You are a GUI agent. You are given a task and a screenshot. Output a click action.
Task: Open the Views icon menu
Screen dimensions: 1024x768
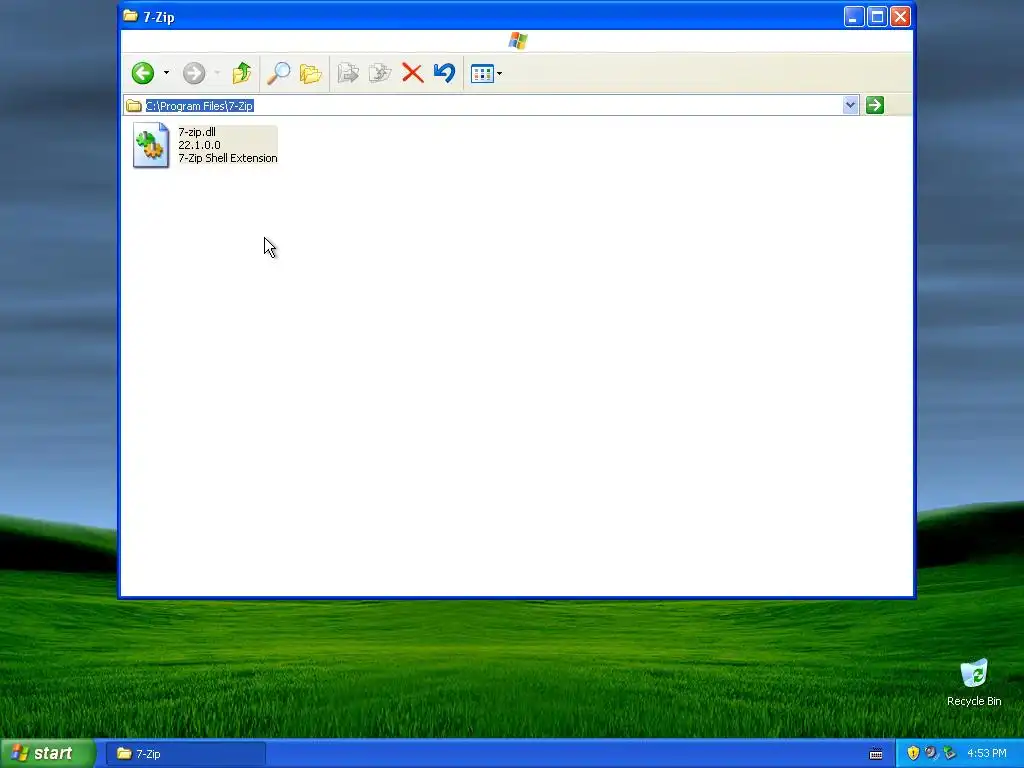[486, 74]
